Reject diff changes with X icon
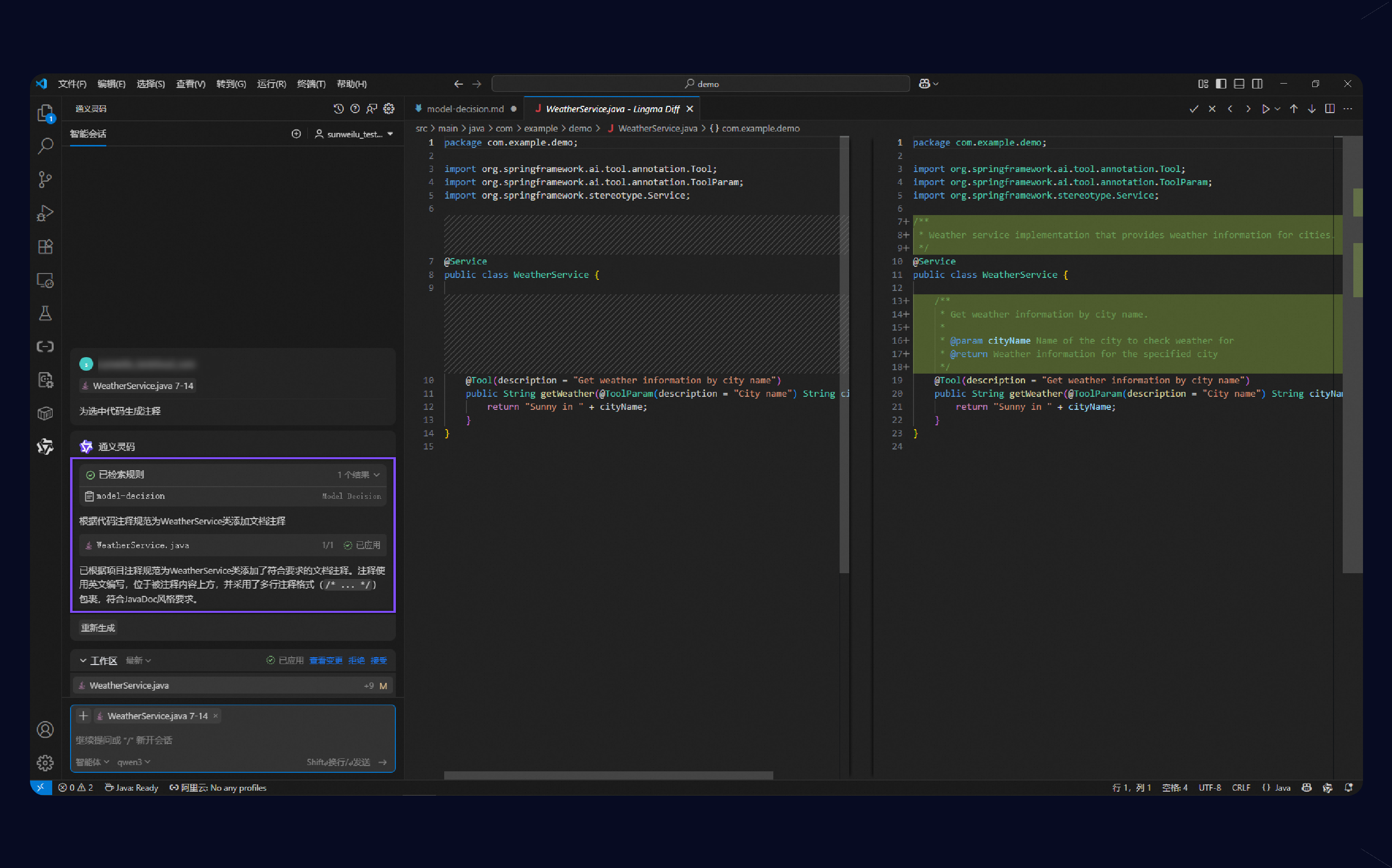The width and height of the screenshot is (1392, 868). tap(1212, 108)
